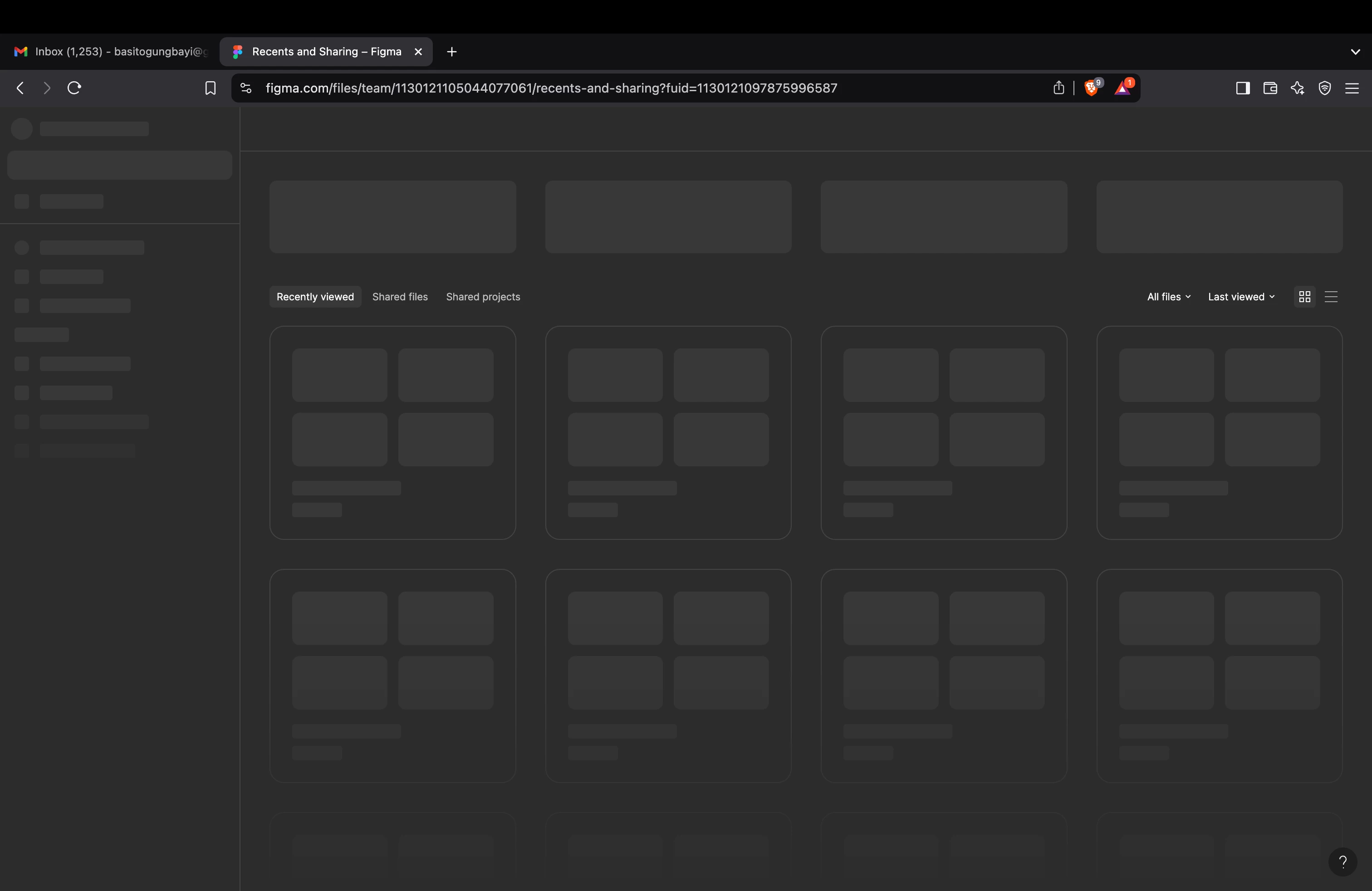Image resolution: width=1372 pixels, height=891 pixels.
Task: Reload the Figma page
Action: pos(74,88)
